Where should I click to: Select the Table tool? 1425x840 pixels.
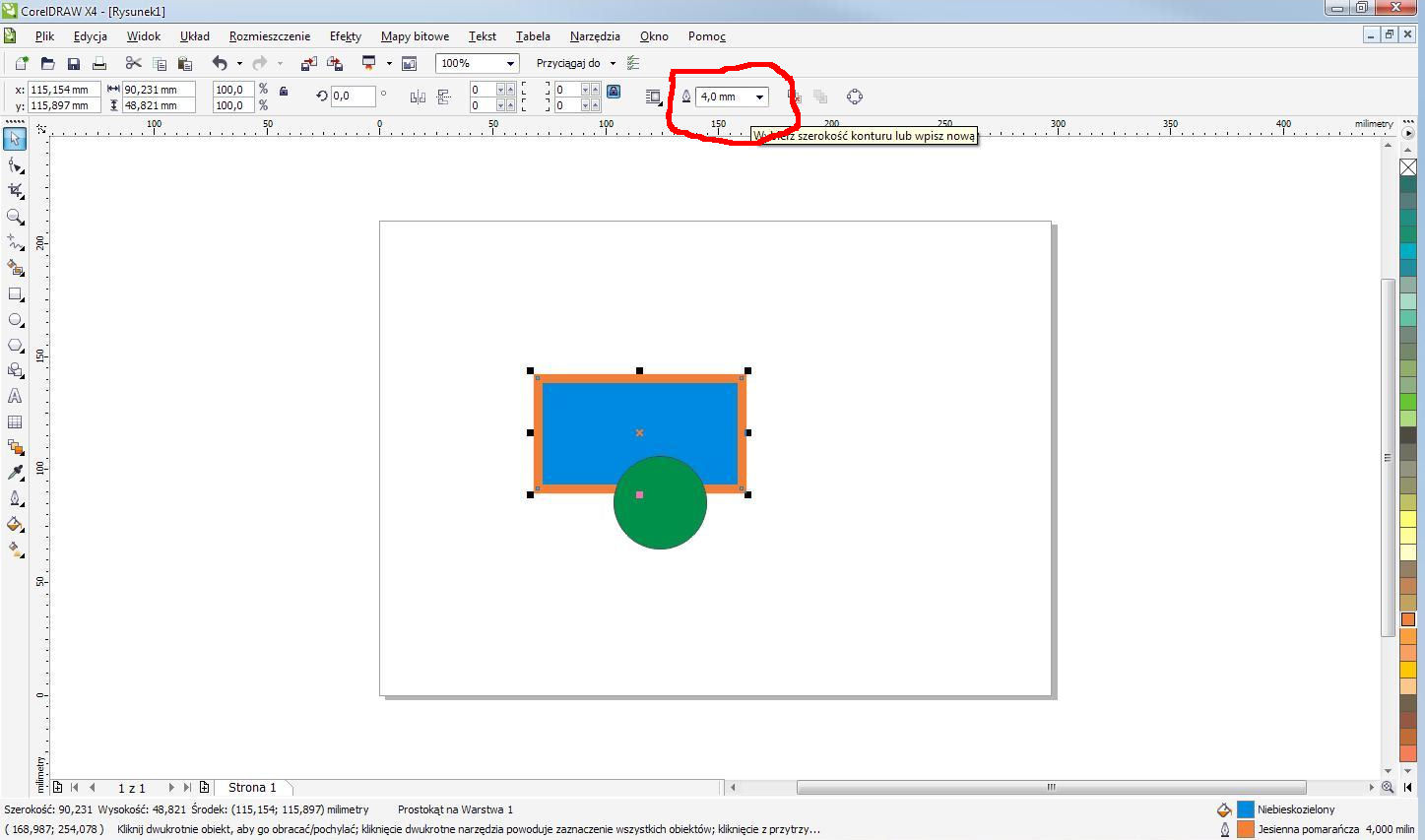click(x=15, y=421)
